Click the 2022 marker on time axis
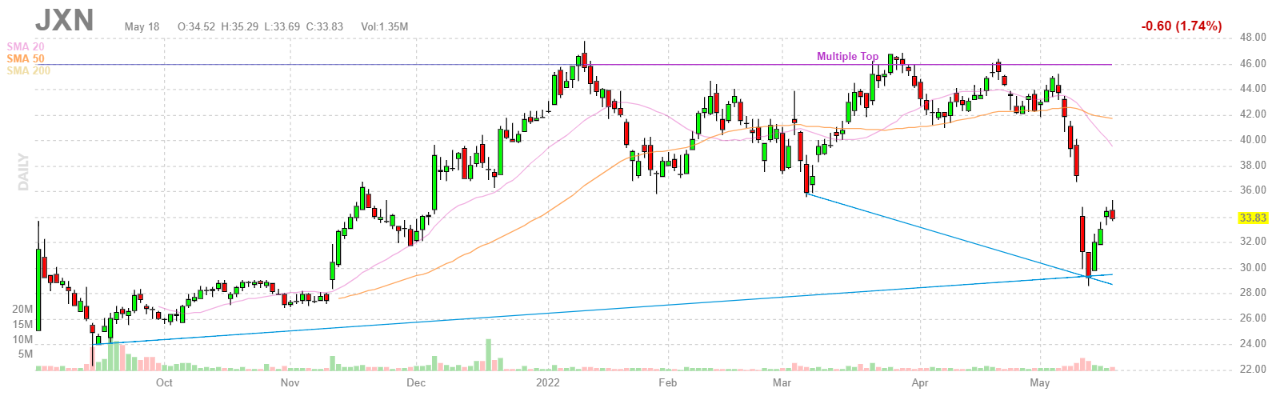Image resolution: width=1280 pixels, height=400 pixels. (x=547, y=382)
